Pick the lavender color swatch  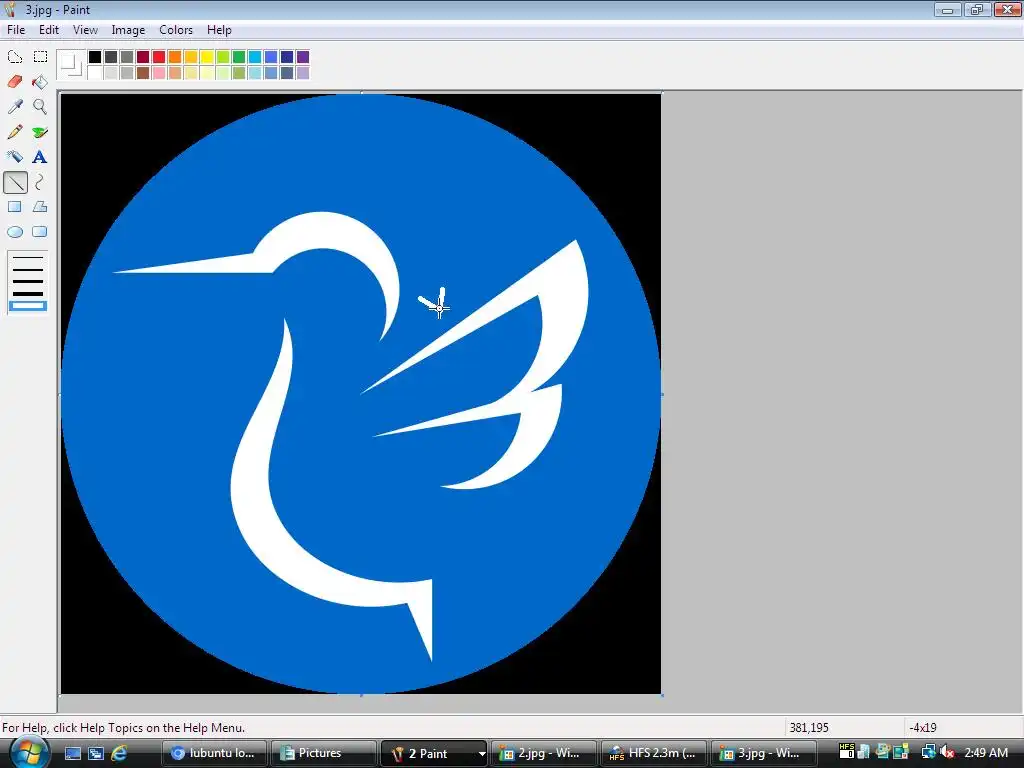tap(303, 72)
